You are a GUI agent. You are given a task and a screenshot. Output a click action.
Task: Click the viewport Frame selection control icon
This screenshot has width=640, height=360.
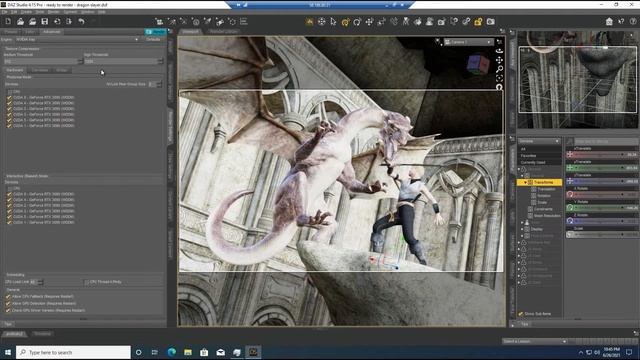499,78
